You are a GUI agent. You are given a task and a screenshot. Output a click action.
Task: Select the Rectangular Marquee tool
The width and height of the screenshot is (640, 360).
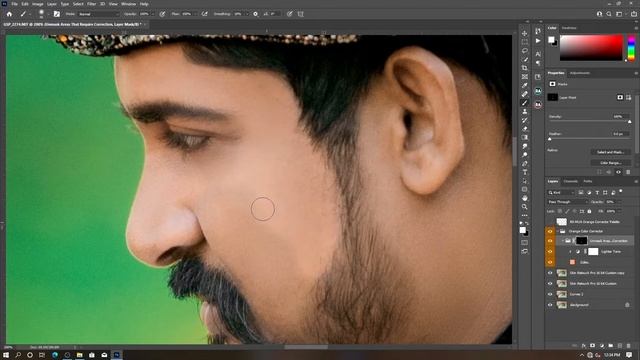coord(524,42)
